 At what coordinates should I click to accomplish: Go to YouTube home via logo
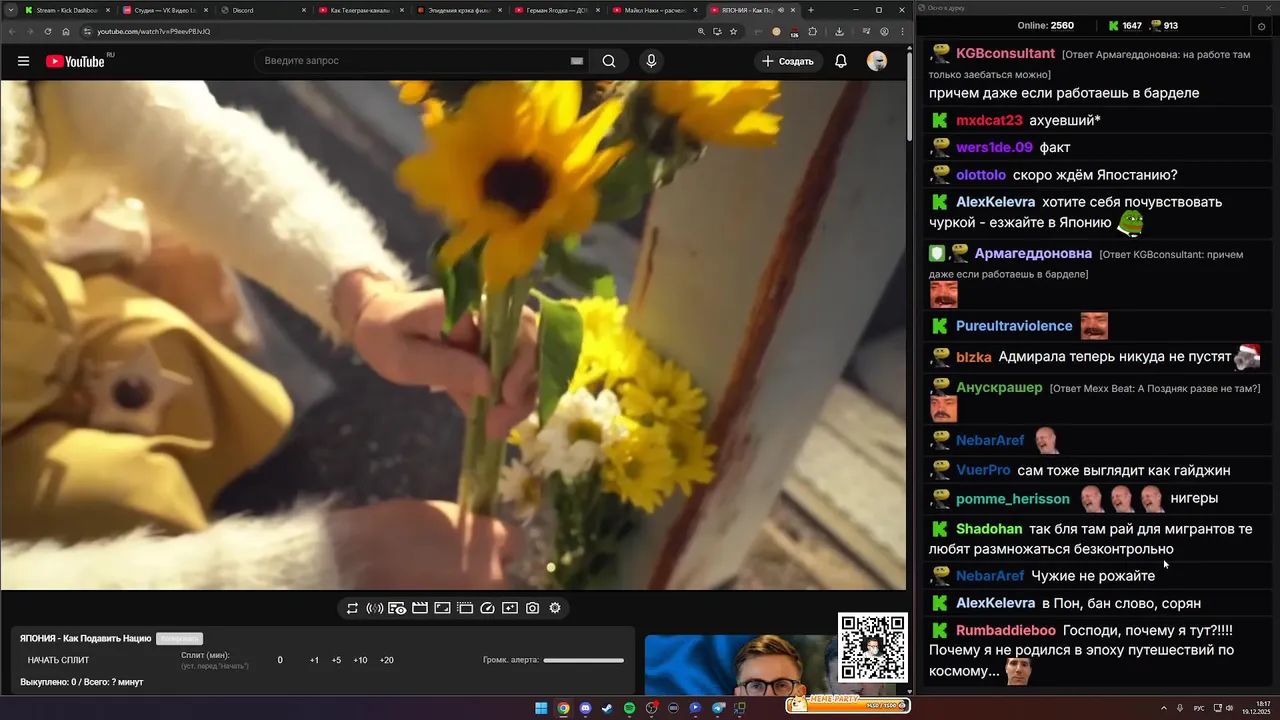(x=75, y=61)
